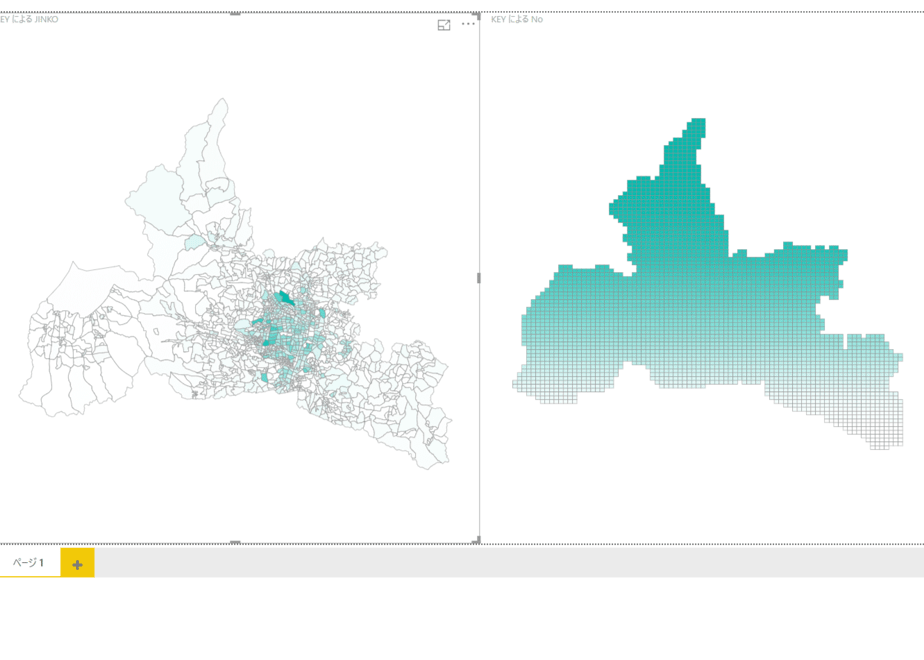Grab the right-edge handle of JINKO visual

pos(478,278)
